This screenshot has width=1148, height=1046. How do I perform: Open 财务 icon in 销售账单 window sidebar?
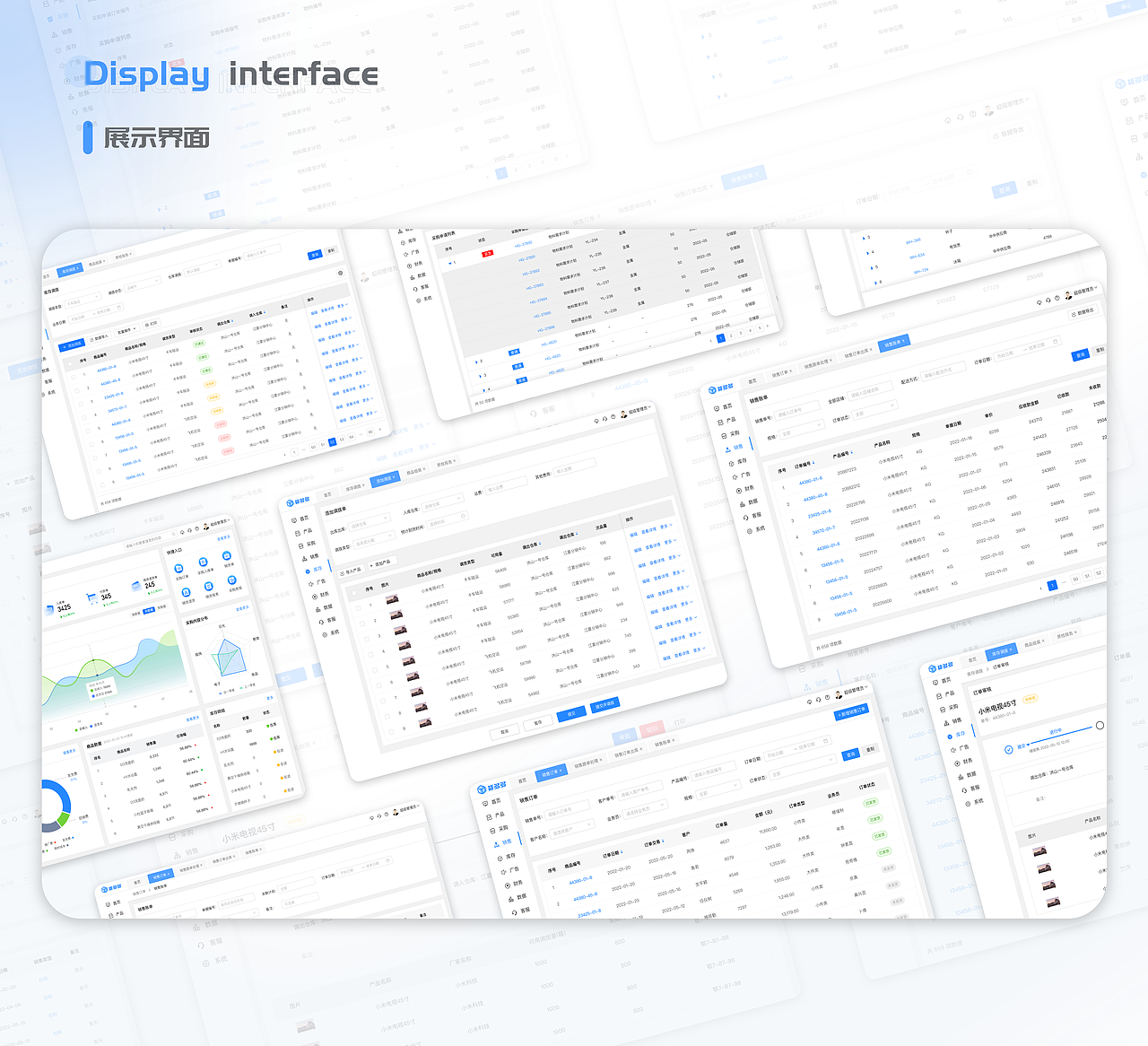point(739,491)
